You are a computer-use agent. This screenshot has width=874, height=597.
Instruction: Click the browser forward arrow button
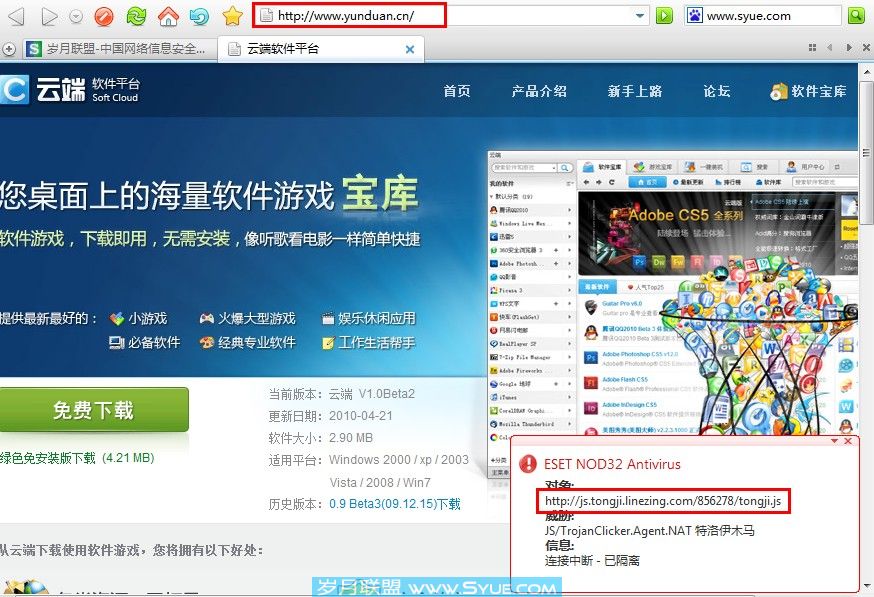click(49, 16)
